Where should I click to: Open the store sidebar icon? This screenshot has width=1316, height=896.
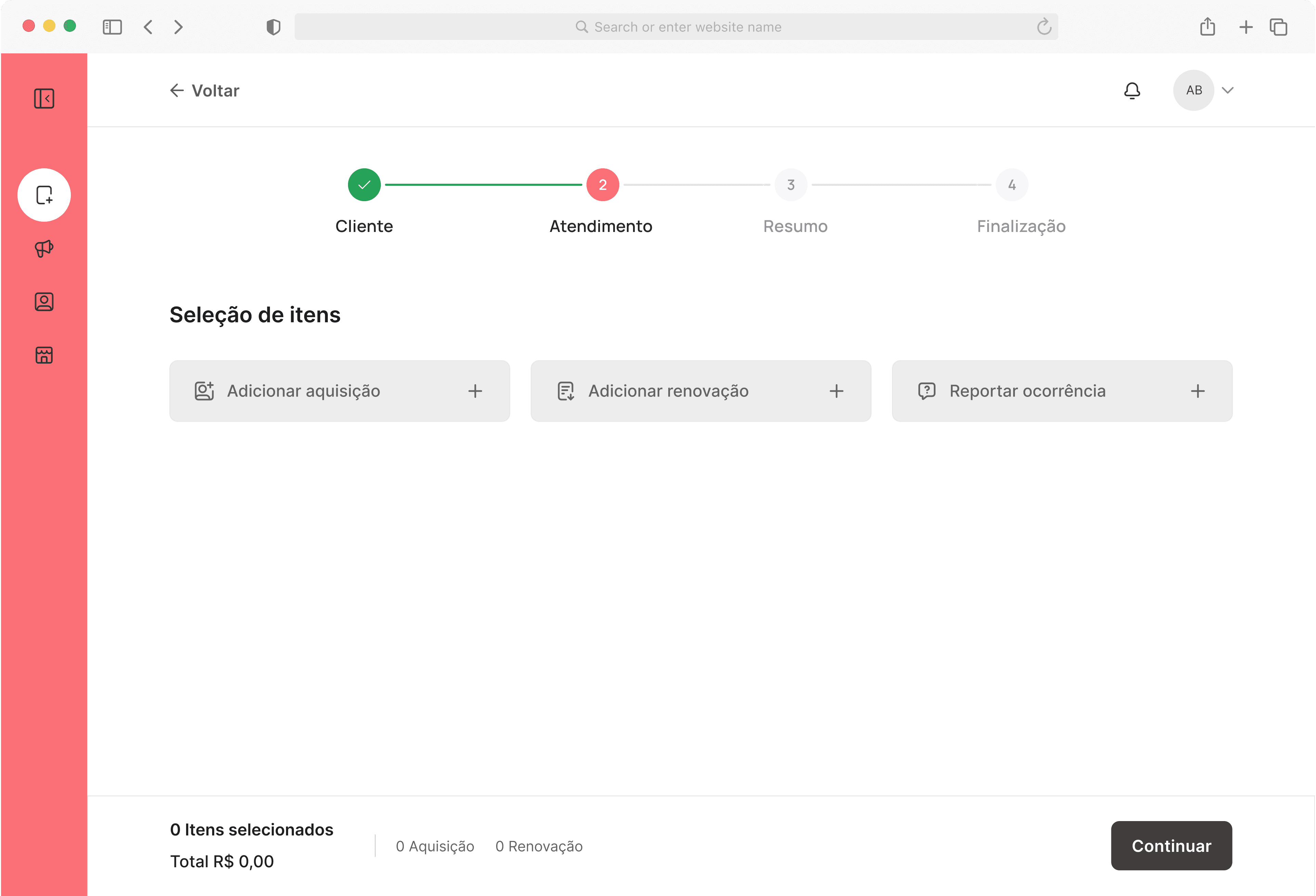43,355
